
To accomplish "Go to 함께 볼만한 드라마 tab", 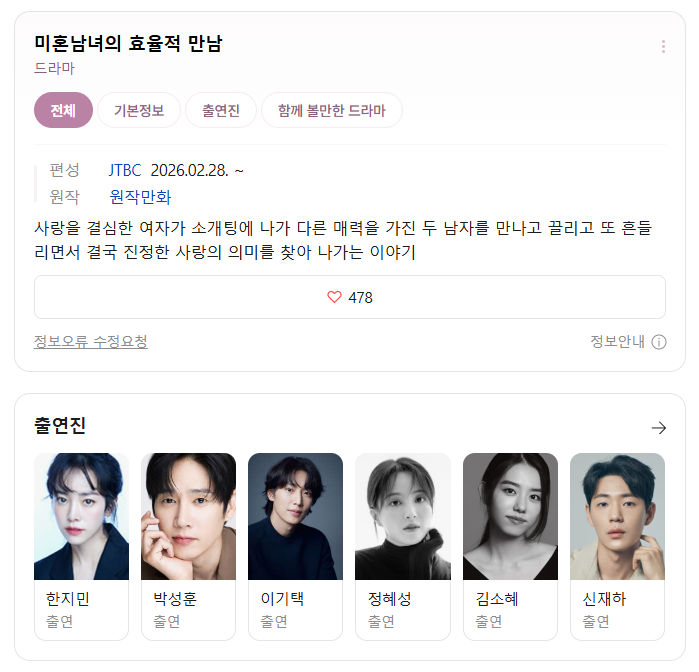I will (x=332, y=110).
